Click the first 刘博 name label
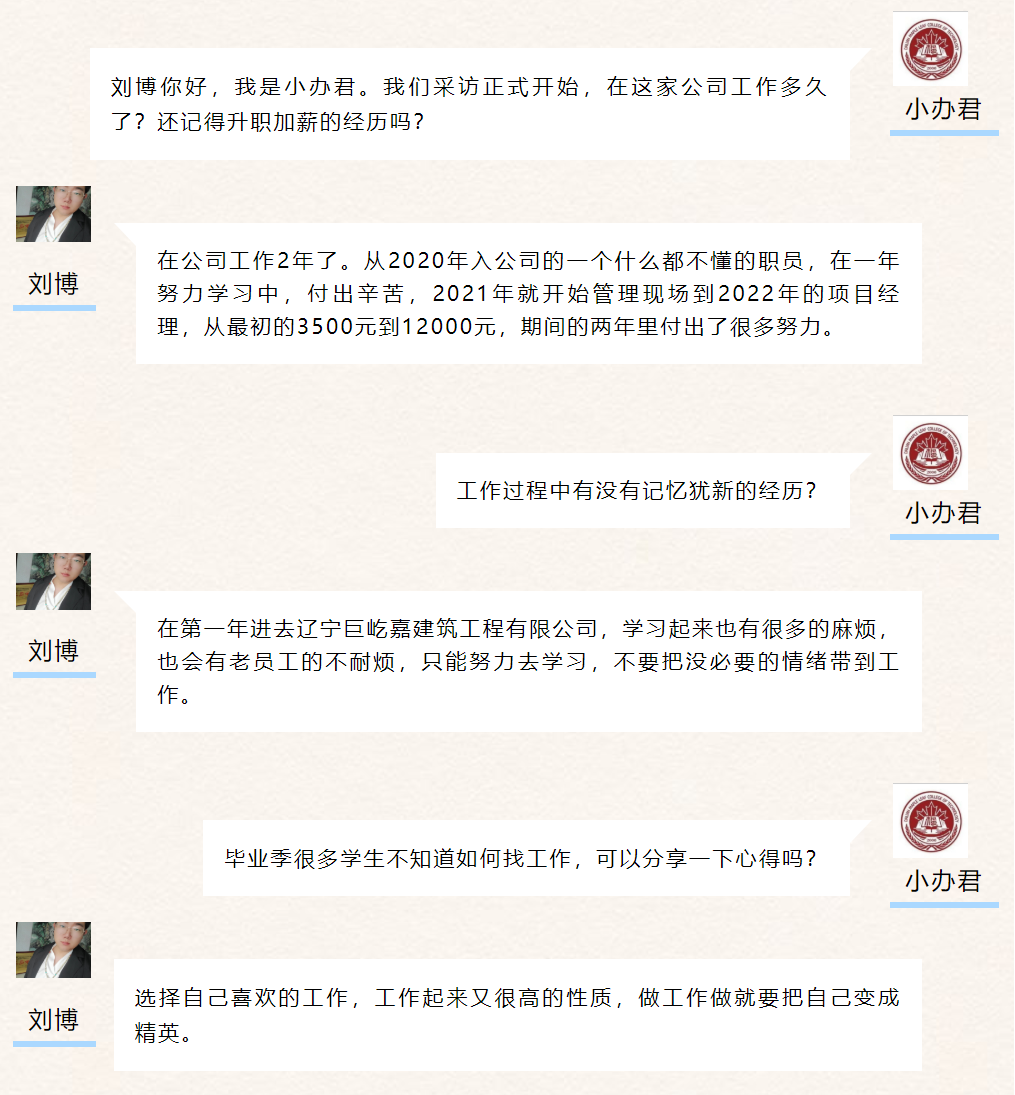The width and height of the screenshot is (1015, 1095). (54, 284)
